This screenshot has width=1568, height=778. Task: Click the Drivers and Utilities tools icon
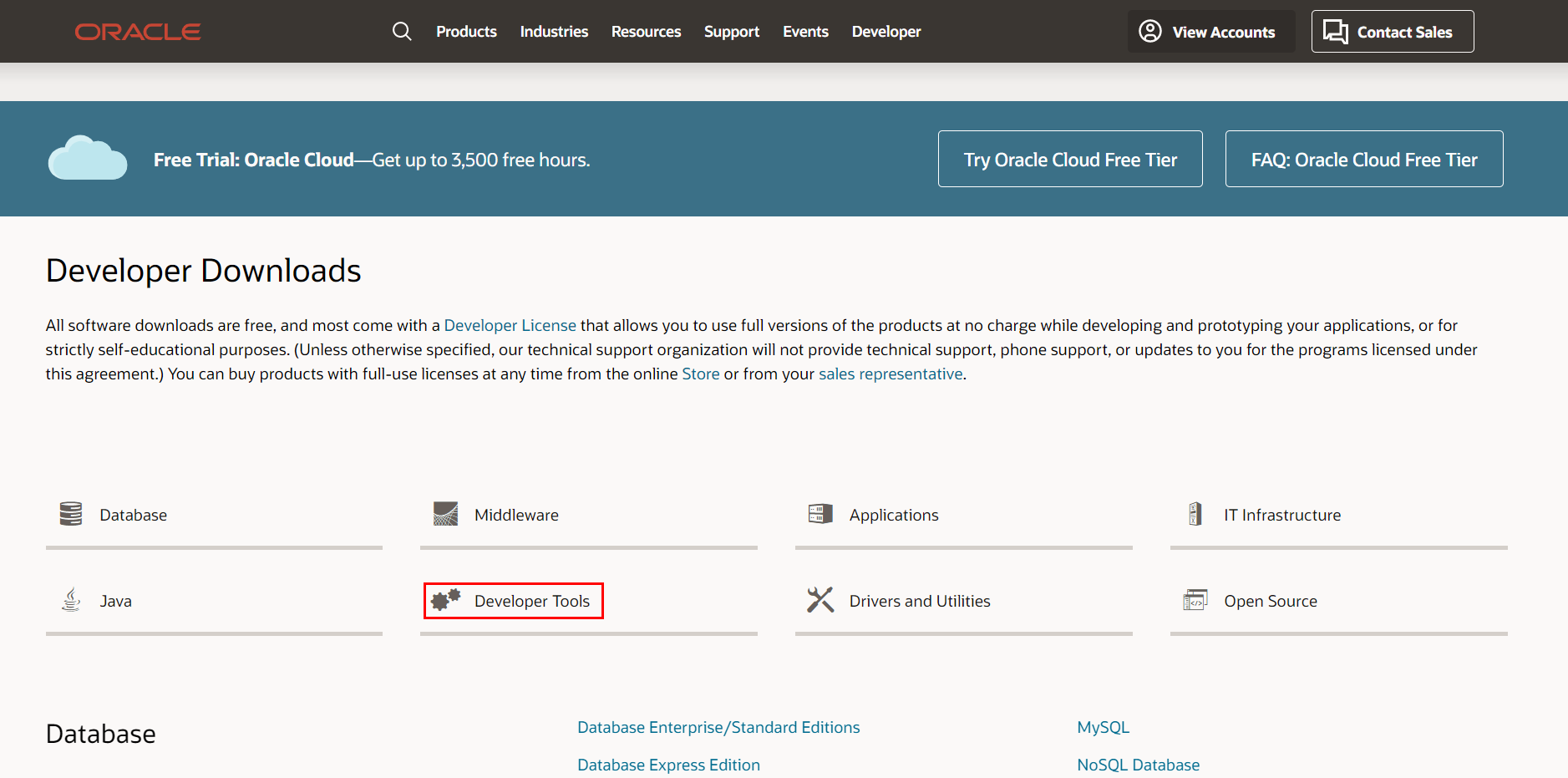click(x=820, y=600)
